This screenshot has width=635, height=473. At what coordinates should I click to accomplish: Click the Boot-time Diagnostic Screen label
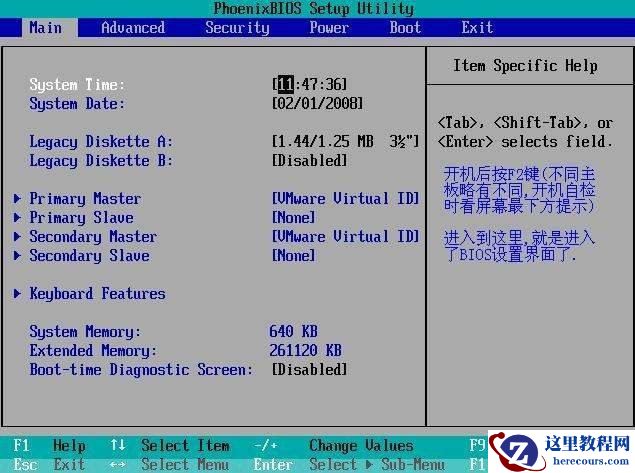[x=141, y=370]
